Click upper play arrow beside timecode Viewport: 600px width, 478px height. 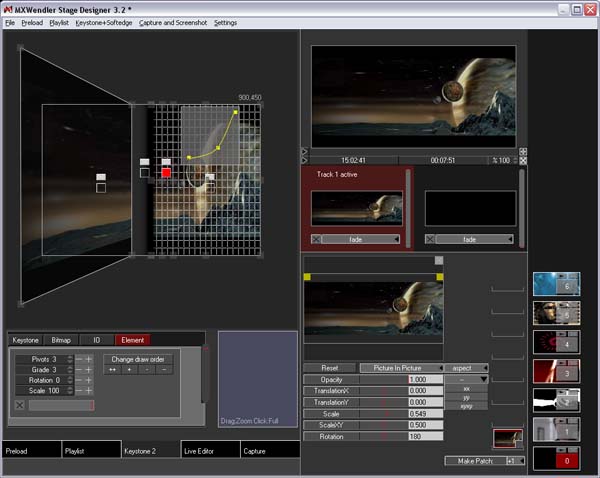305,152
